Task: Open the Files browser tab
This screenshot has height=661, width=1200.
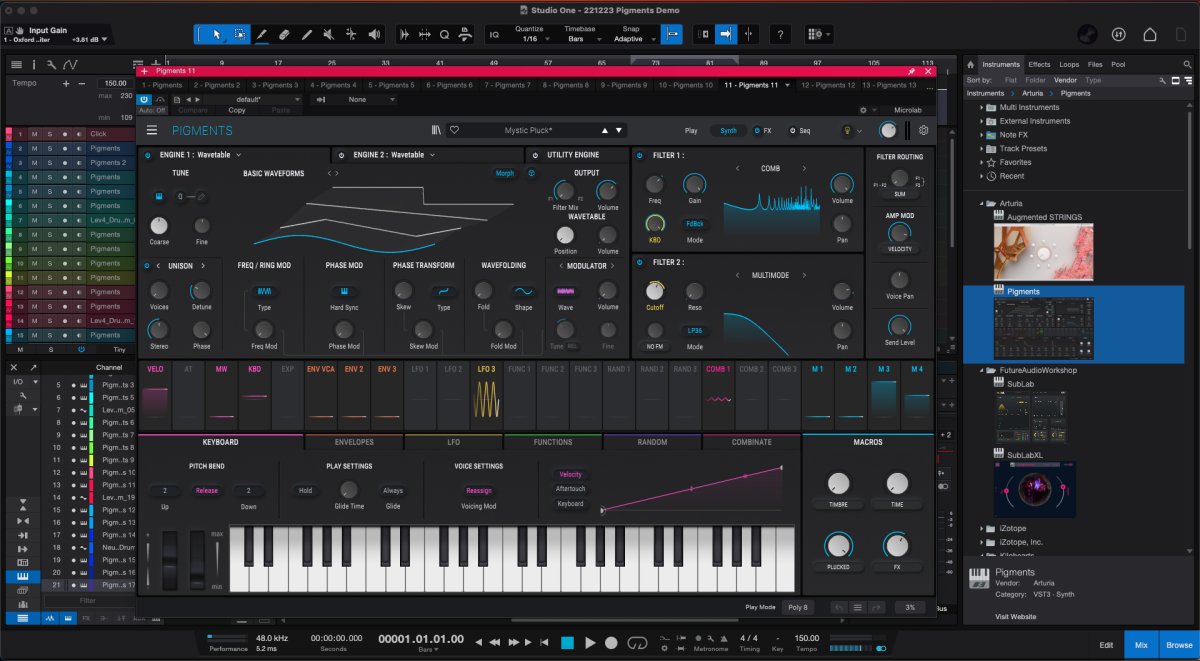Action: [1095, 64]
